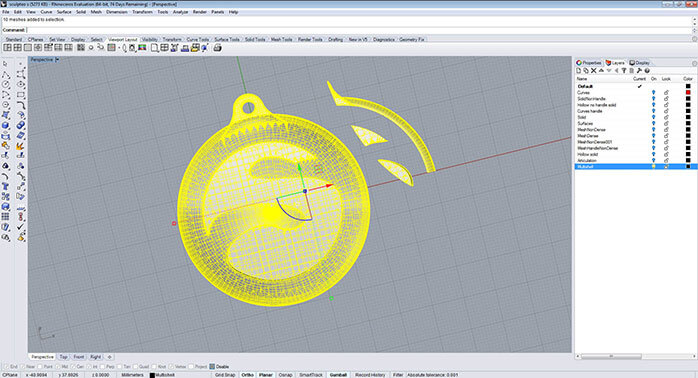
Task: Switch to the Top viewport tab
Action: [64, 357]
